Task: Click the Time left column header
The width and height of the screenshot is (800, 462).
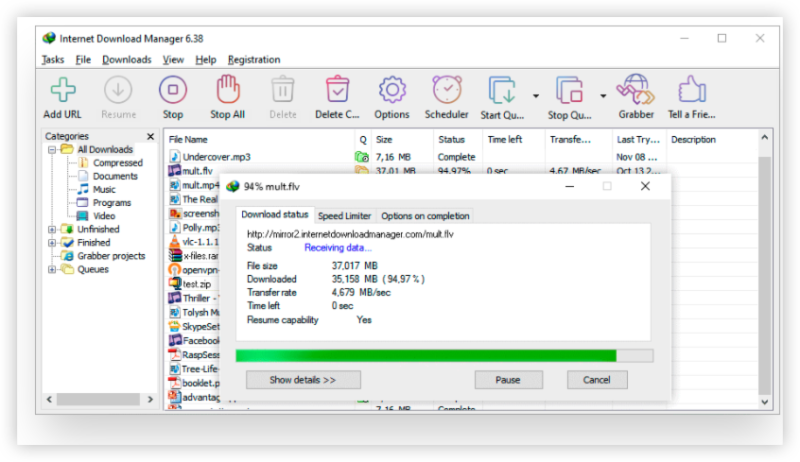Action: click(x=512, y=140)
